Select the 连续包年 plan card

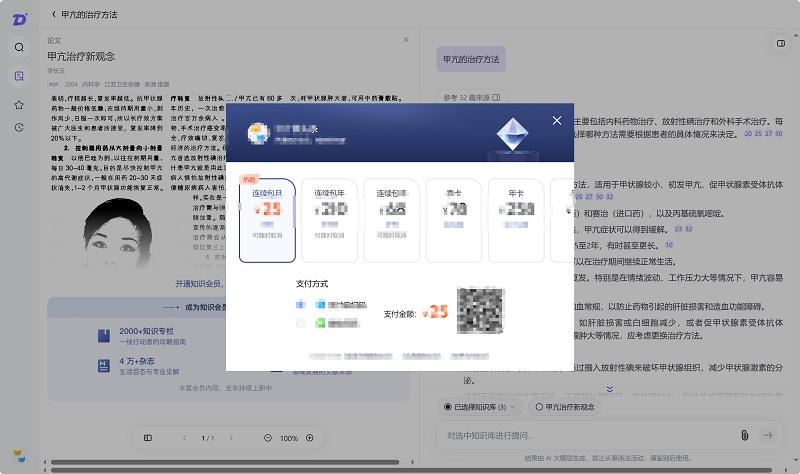330,220
